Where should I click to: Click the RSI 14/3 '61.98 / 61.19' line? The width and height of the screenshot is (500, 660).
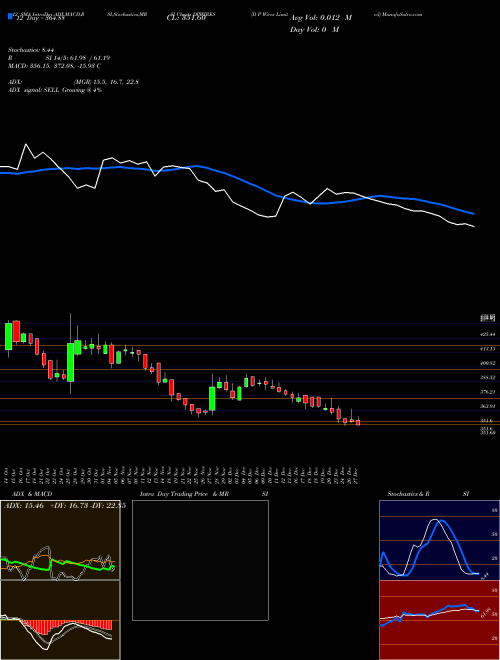pyautogui.click(x=60, y=58)
